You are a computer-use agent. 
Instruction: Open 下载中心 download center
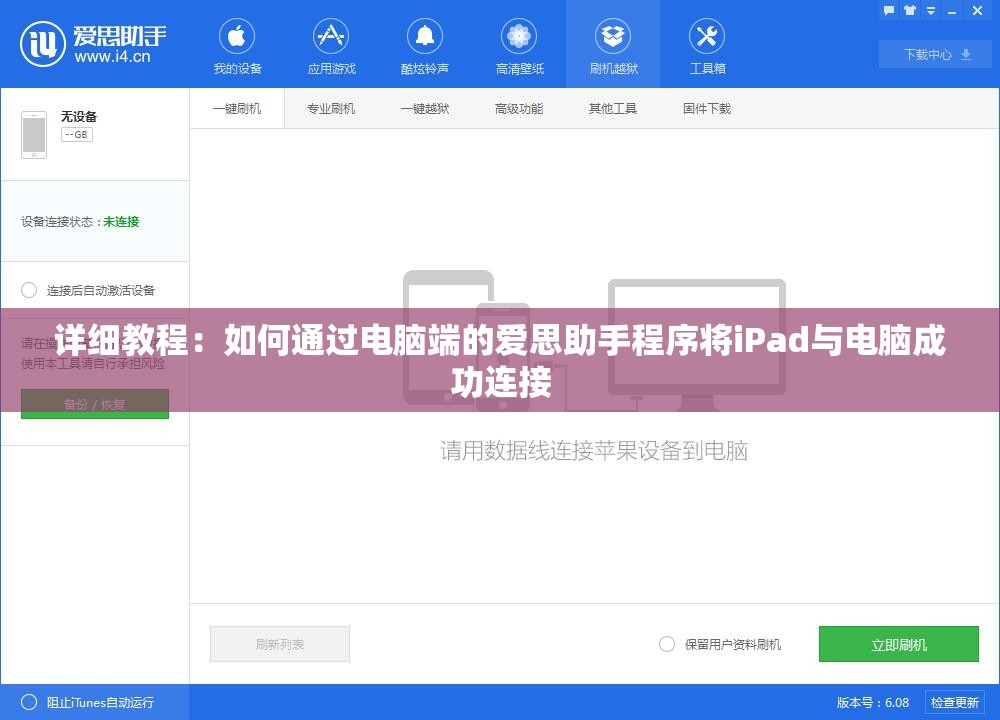(935, 55)
